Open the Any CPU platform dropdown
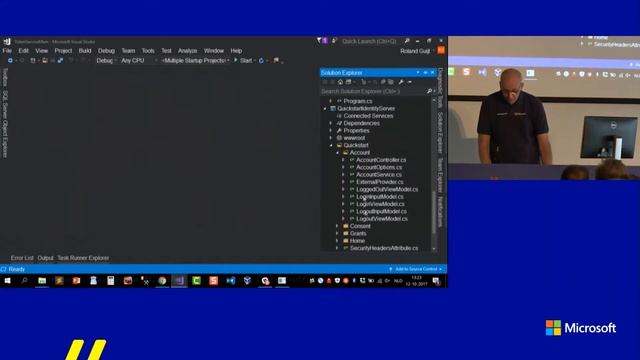The width and height of the screenshot is (640, 360). [x=139, y=60]
